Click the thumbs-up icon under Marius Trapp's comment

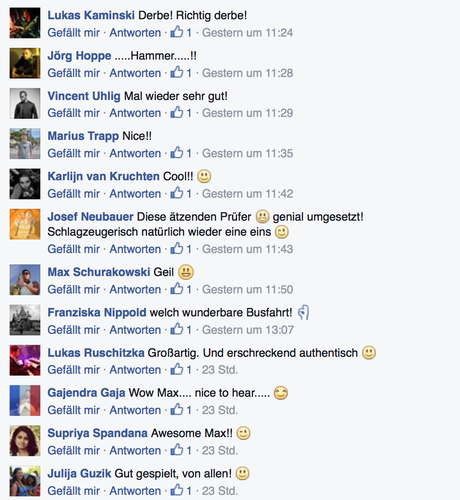coord(177,153)
